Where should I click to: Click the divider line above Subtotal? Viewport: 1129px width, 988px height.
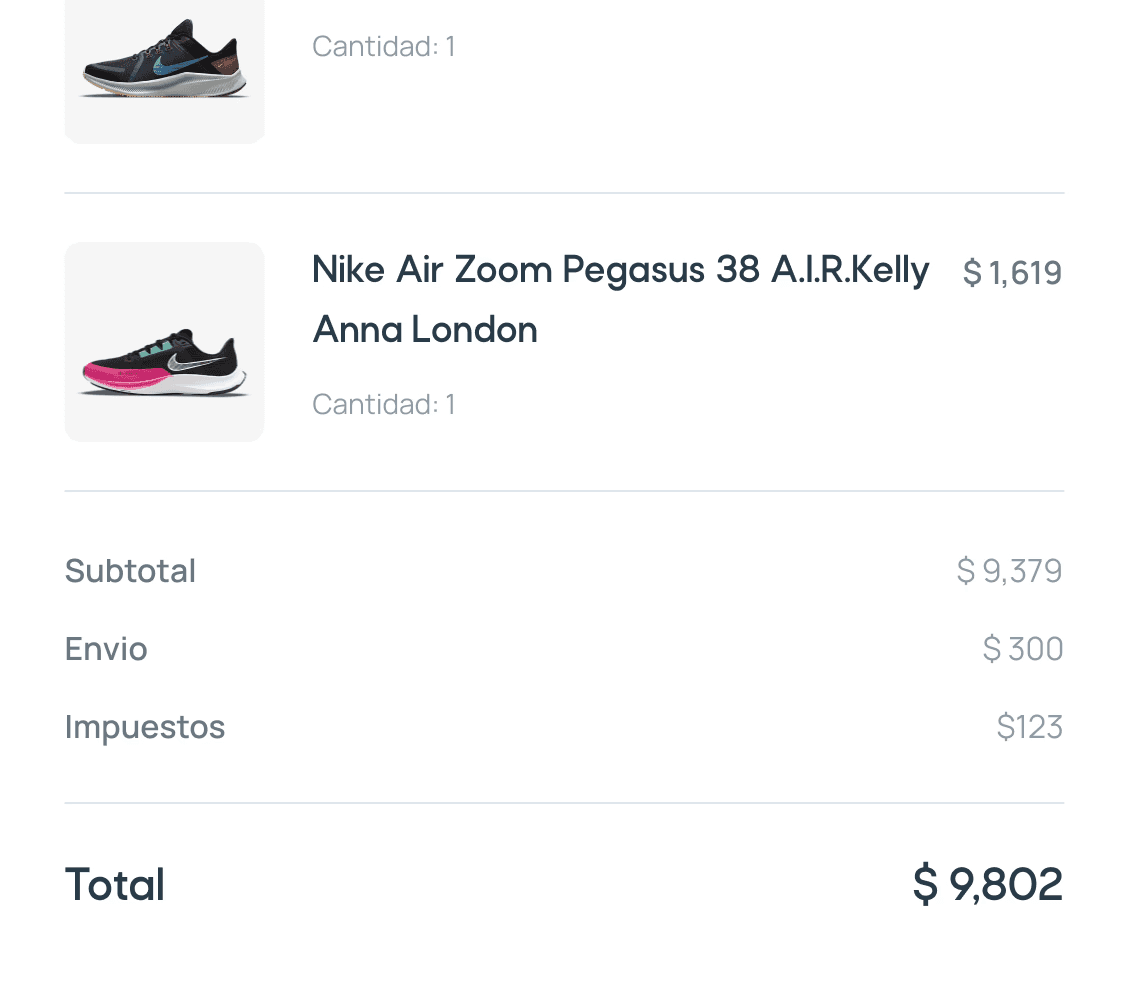point(564,491)
